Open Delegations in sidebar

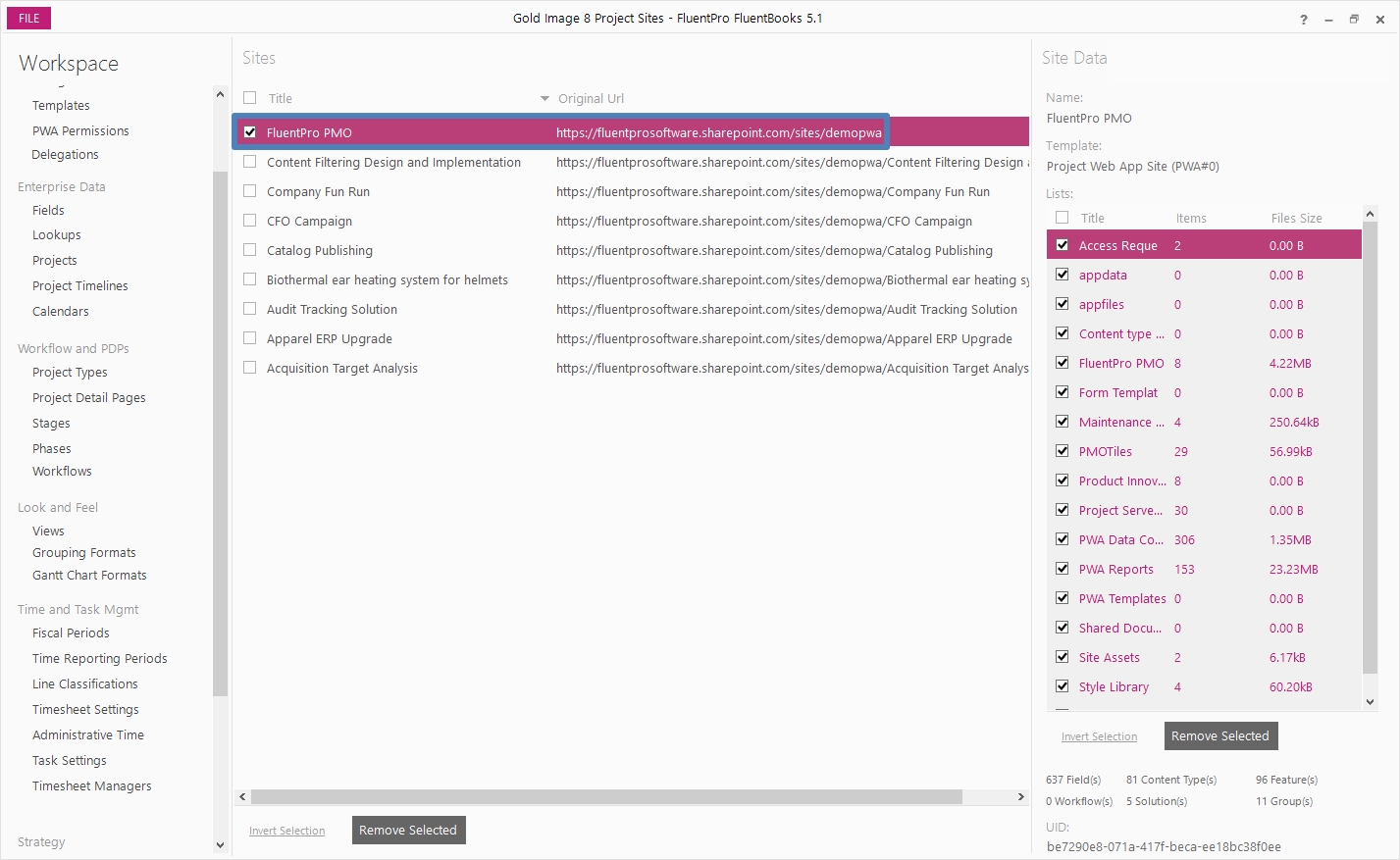(65, 155)
